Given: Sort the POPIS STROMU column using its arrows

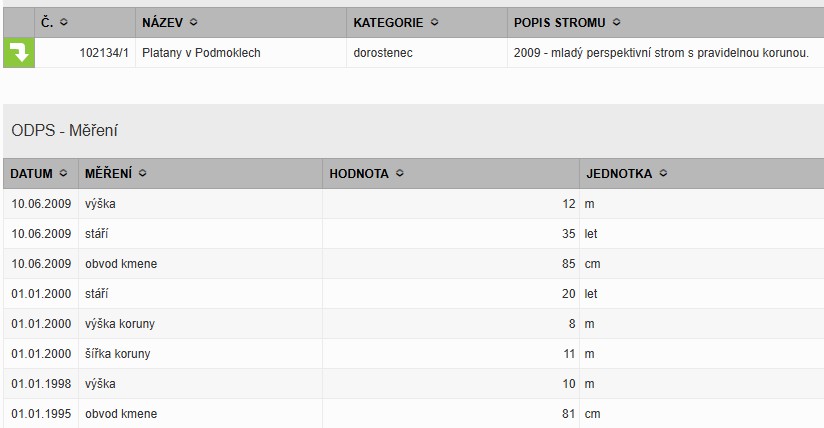Looking at the screenshot, I should point(616,21).
